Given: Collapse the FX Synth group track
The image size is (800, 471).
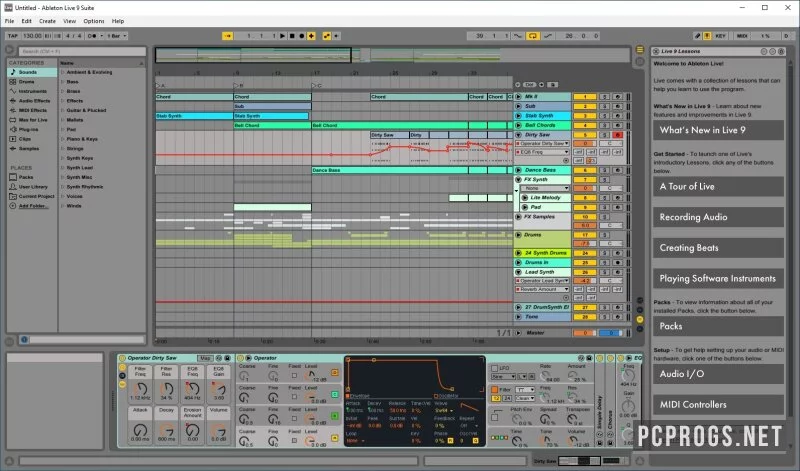Looking at the screenshot, I should click(x=518, y=180).
